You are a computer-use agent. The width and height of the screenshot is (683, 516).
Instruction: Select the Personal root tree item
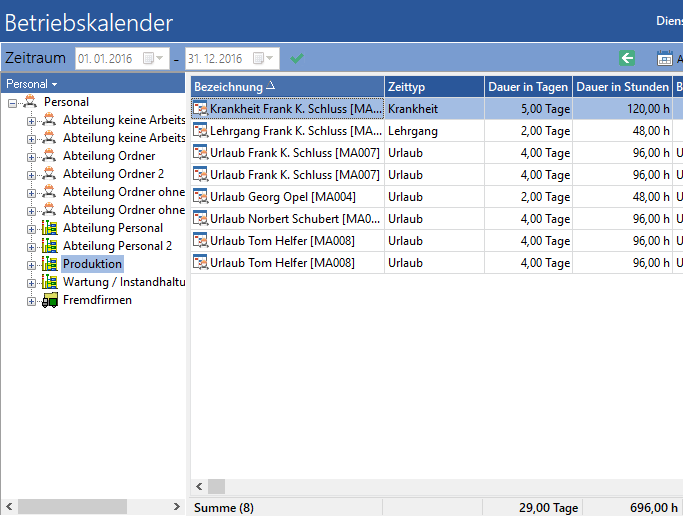pyautogui.click(x=66, y=102)
